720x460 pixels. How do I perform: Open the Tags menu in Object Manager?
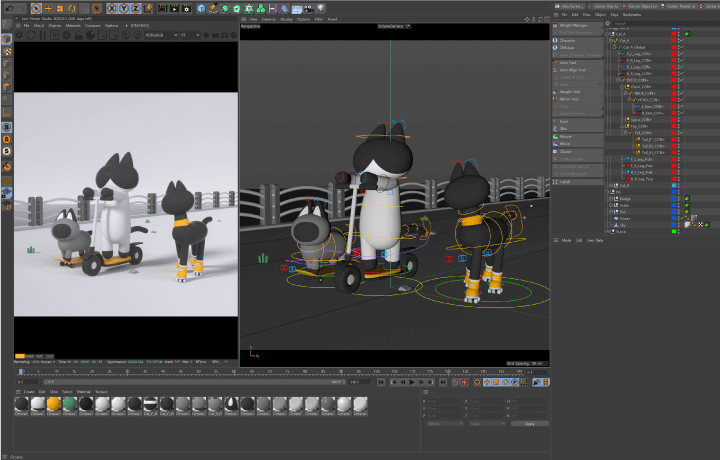pos(614,15)
